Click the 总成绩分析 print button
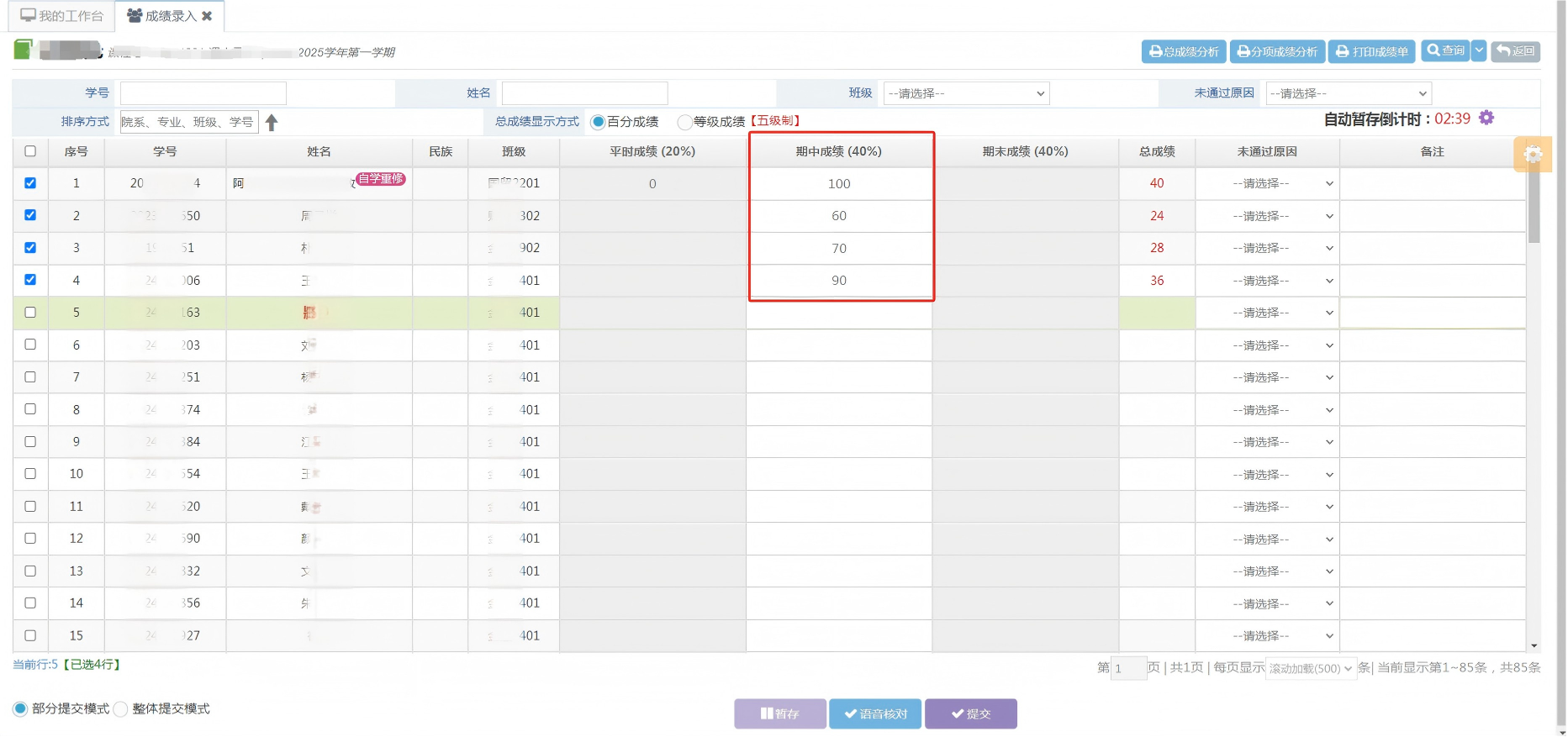Screen dimensions: 1568x737 point(1184,51)
